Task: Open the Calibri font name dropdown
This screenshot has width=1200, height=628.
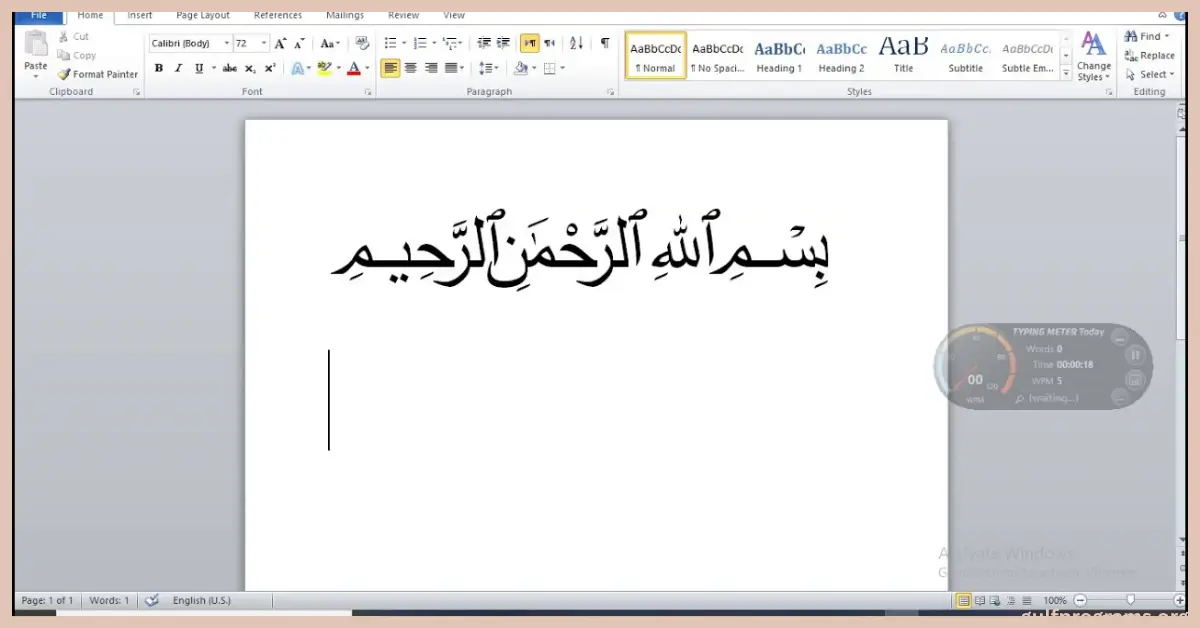Action: pos(227,44)
